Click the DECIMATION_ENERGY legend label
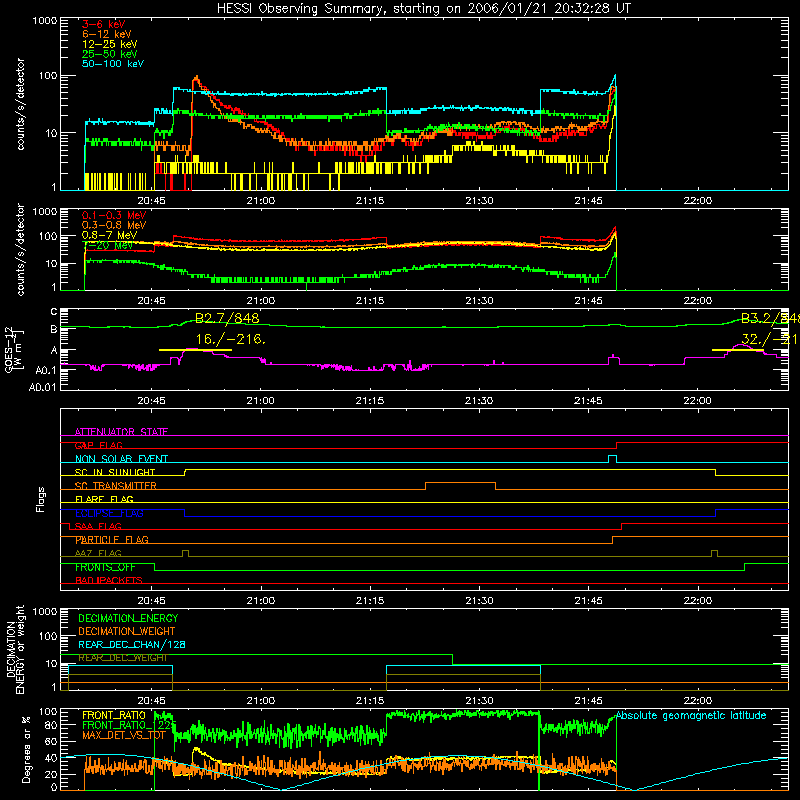 click(x=128, y=618)
